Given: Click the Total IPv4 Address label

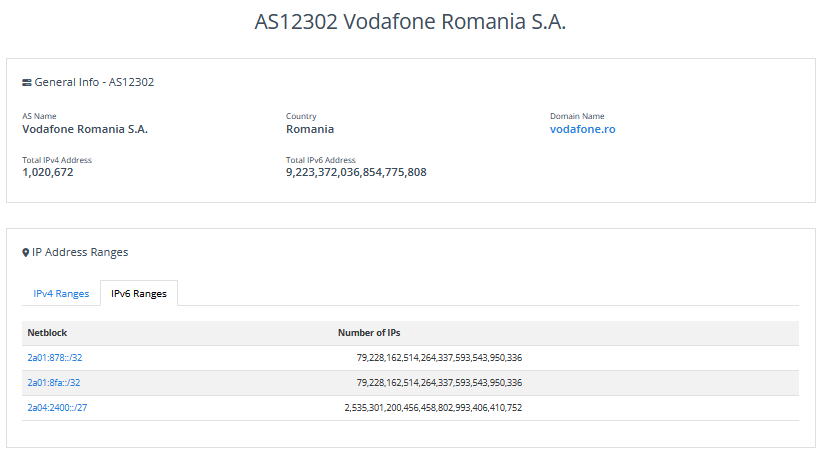Looking at the screenshot, I should click(x=57, y=160).
